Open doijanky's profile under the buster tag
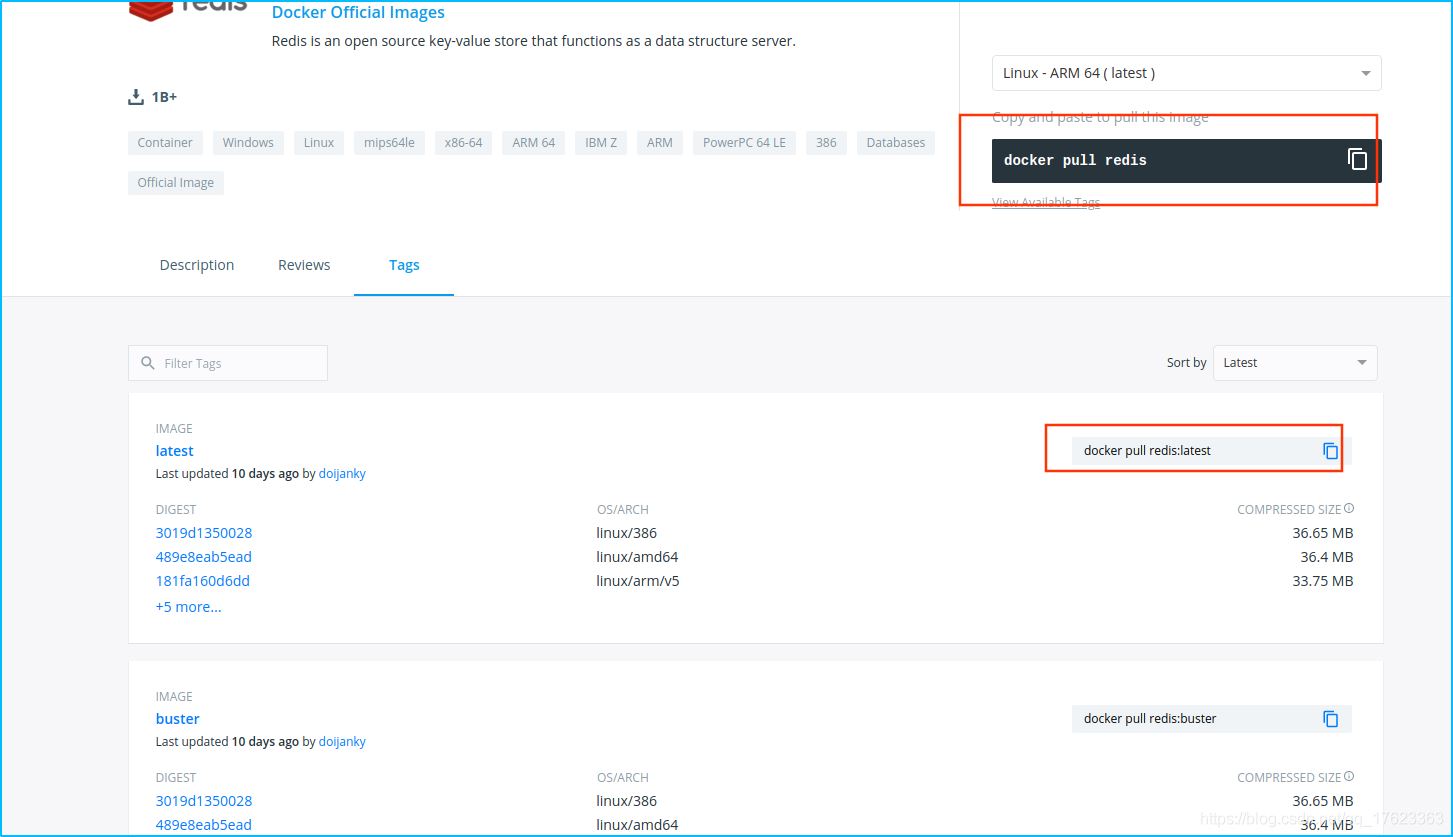The width and height of the screenshot is (1453, 837). tap(342, 742)
